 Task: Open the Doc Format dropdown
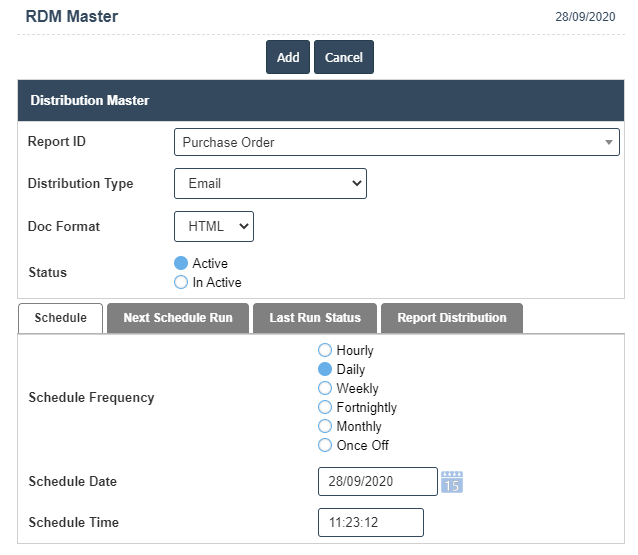[214, 227]
